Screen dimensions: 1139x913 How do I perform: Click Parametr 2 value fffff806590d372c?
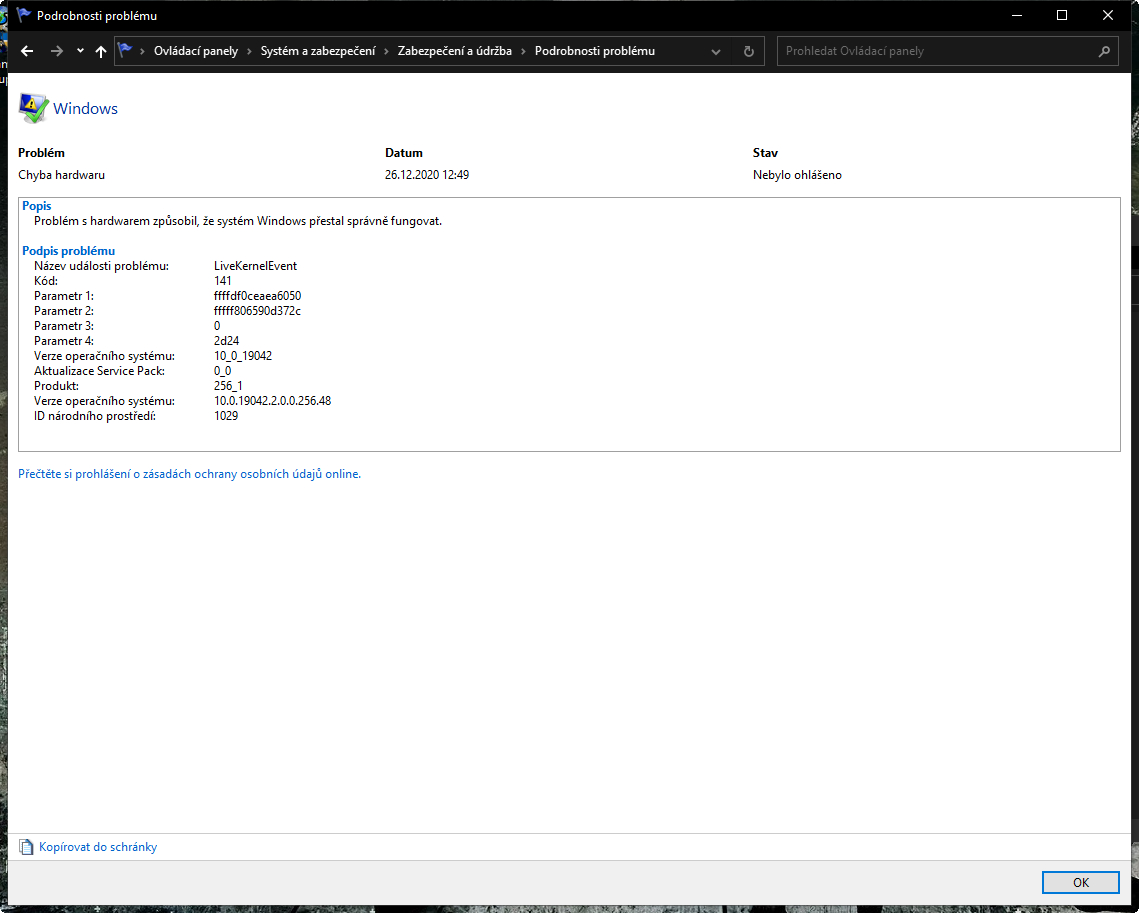[x=257, y=311]
